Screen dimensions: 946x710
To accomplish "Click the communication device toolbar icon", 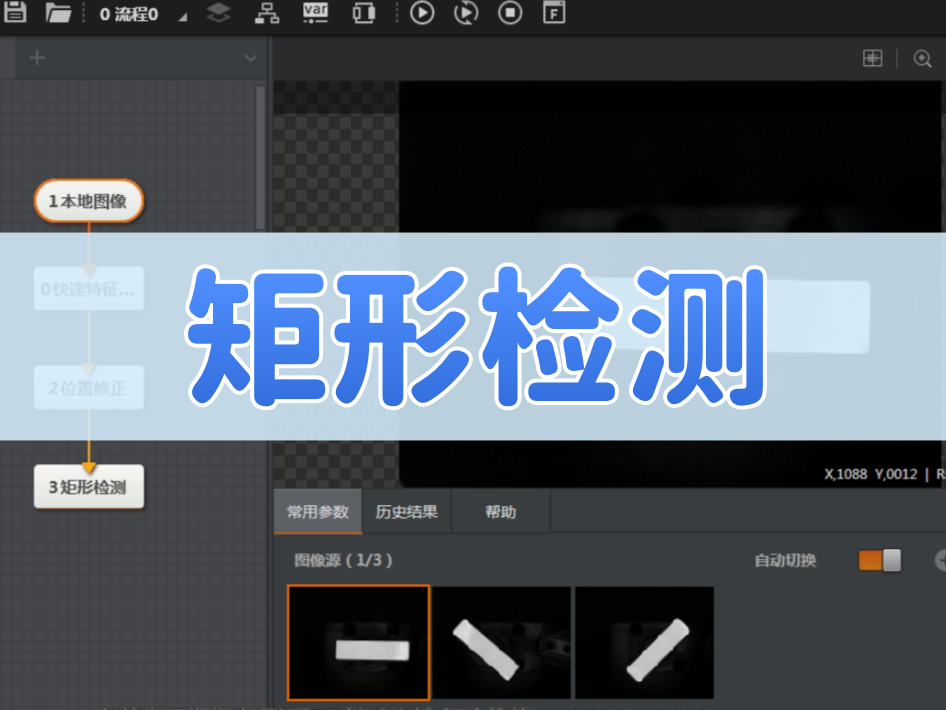I will (x=363, y=13).
